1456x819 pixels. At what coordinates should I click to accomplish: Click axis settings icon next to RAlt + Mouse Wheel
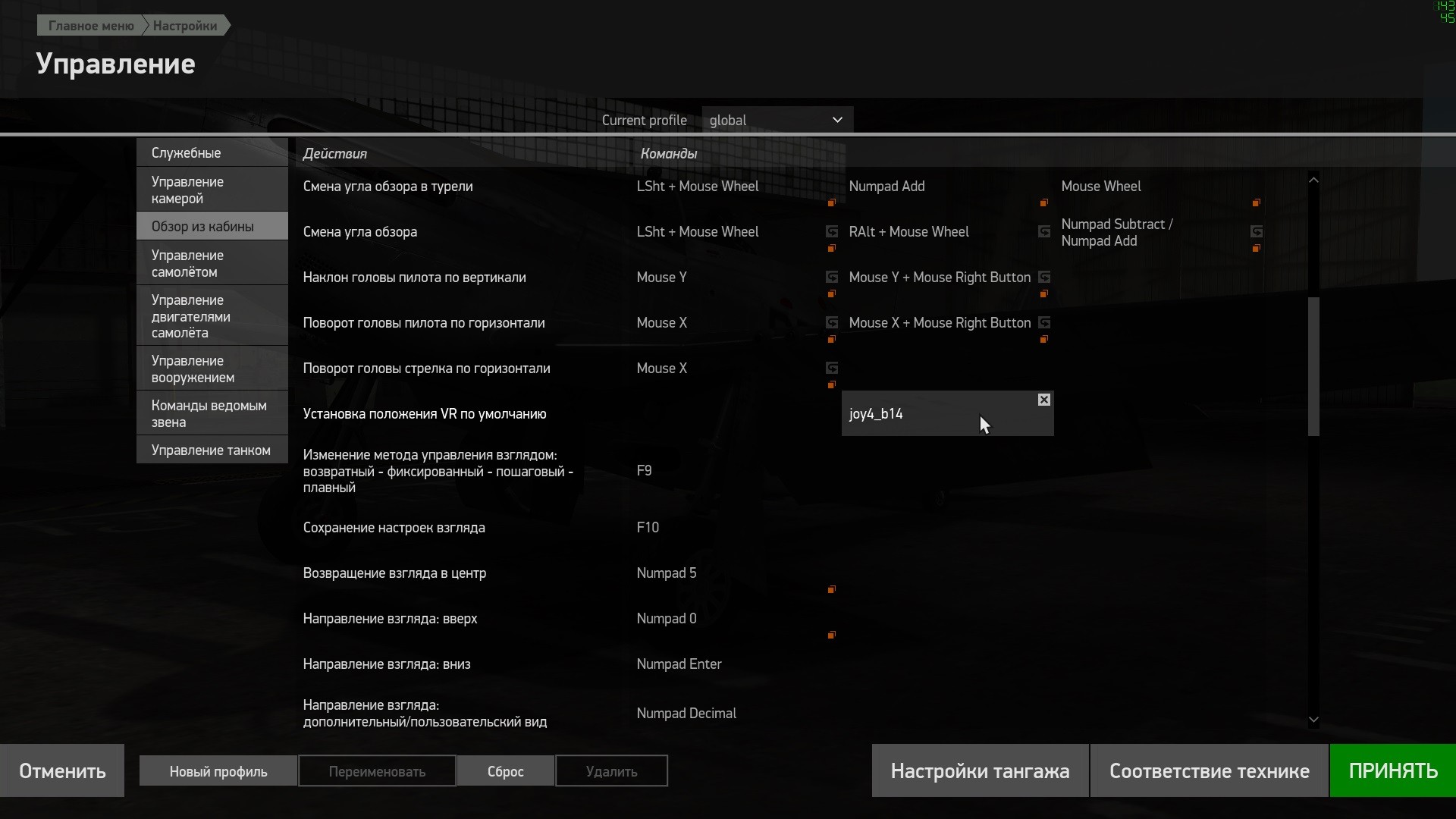pyautogui.click(x=1044, y=231)
